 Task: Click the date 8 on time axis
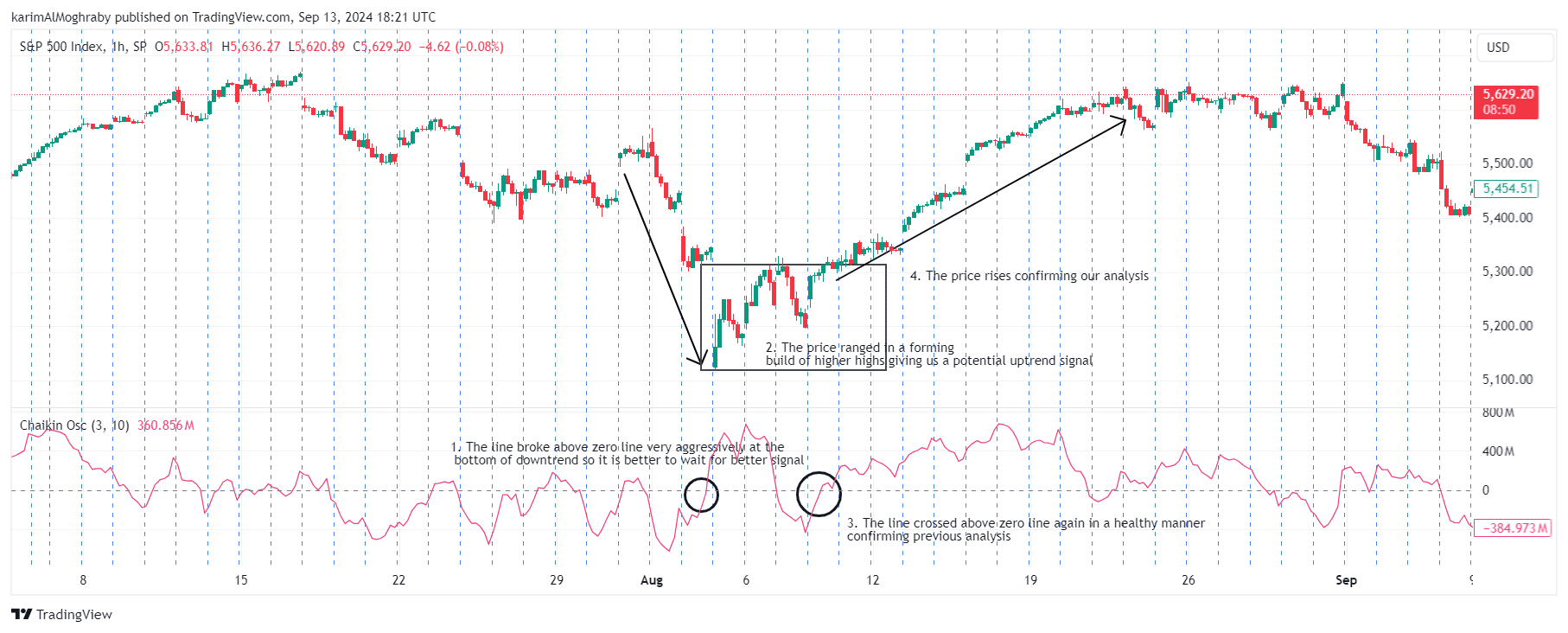(83, 580)
